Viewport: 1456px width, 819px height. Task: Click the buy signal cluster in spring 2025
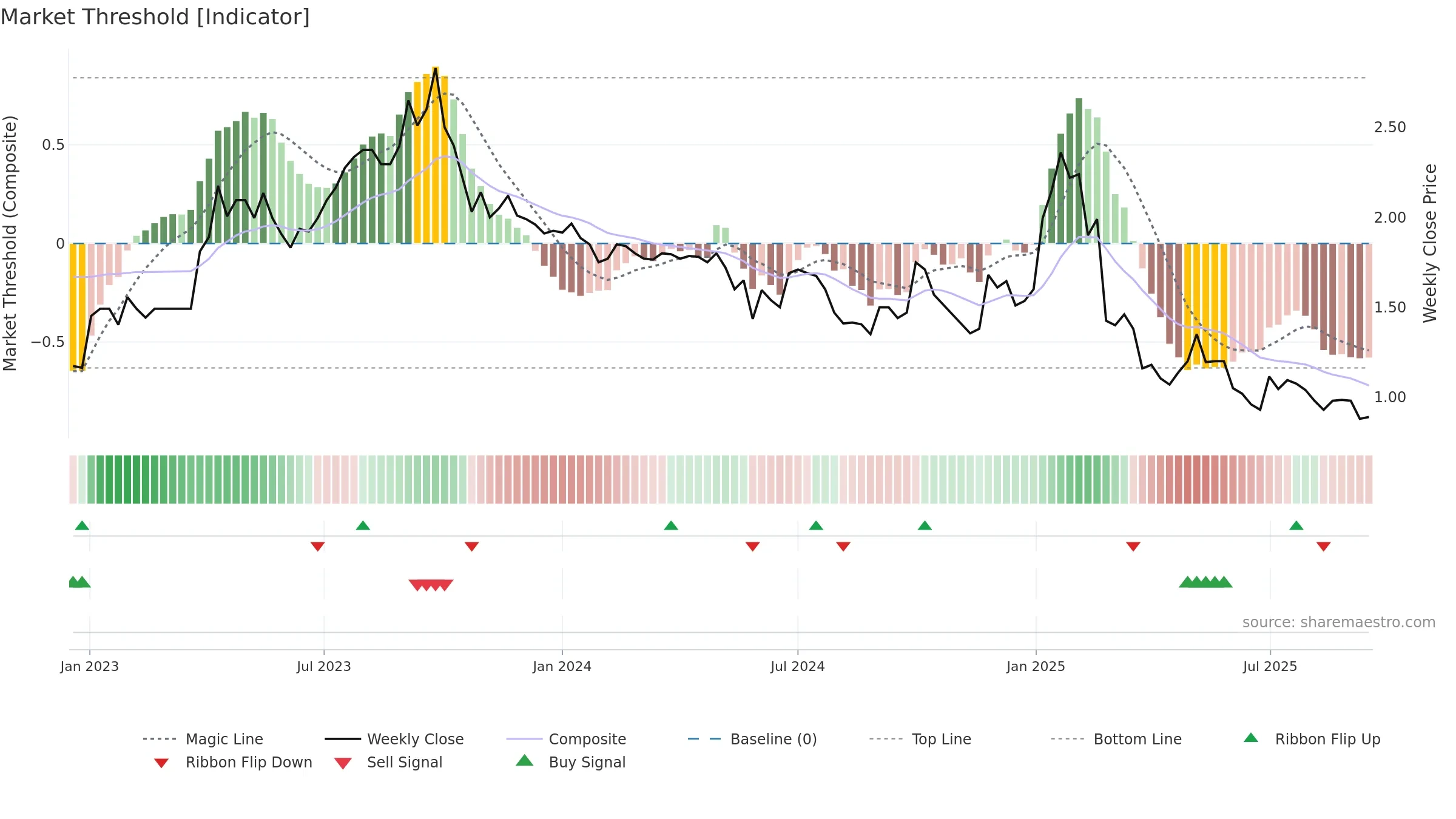pyautogui.click(x=1205, y=582)
